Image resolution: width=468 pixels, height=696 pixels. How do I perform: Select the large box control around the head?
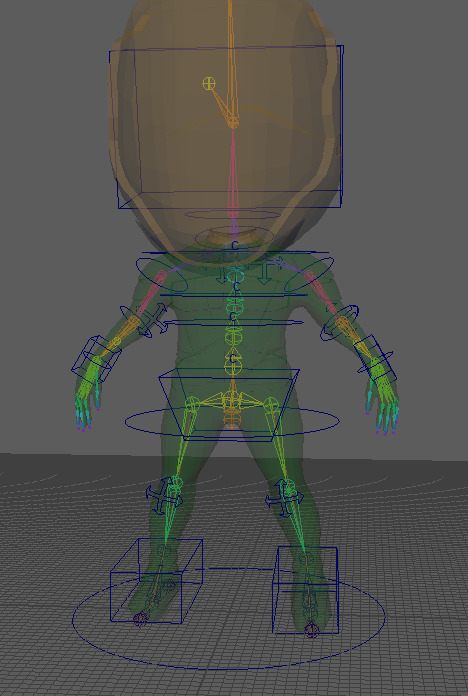point(226,127)
